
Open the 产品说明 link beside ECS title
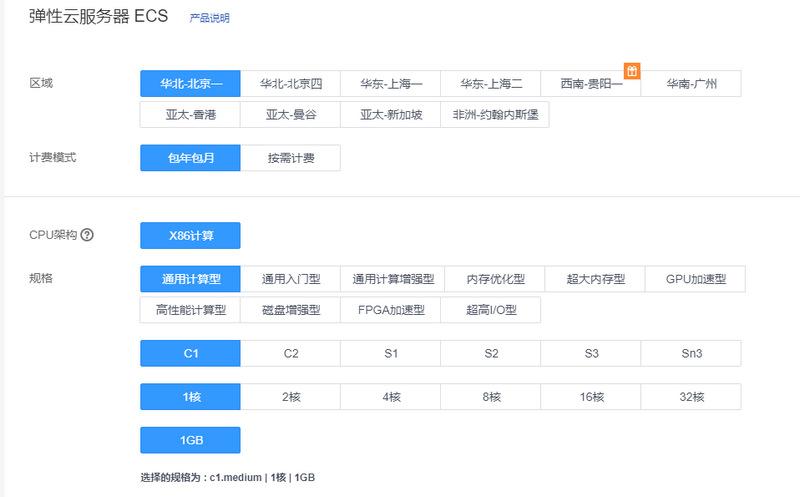tap(209, 18)
